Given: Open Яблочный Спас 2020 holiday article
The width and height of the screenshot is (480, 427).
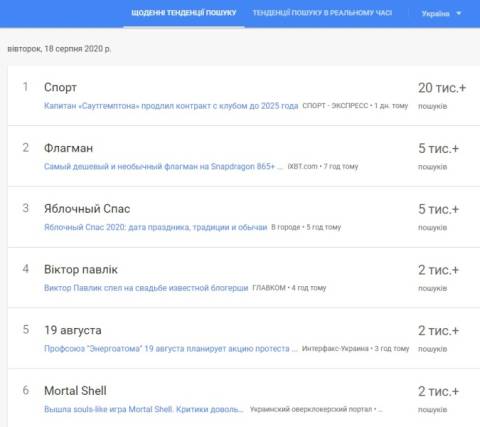Looking at the screenshot, I should tap(156, 227).
